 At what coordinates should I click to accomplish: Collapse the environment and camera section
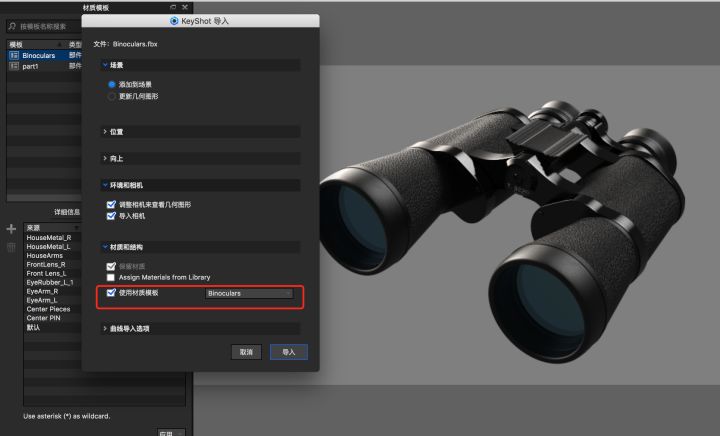click(x=201, y=185)
